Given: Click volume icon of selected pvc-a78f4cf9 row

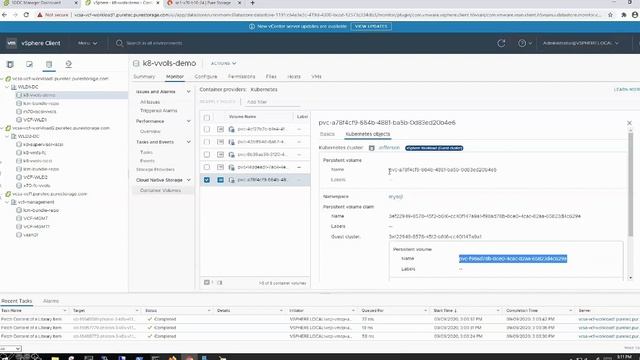Looking at the screenshot, I should pyautogui.click(x=231, y=180).
